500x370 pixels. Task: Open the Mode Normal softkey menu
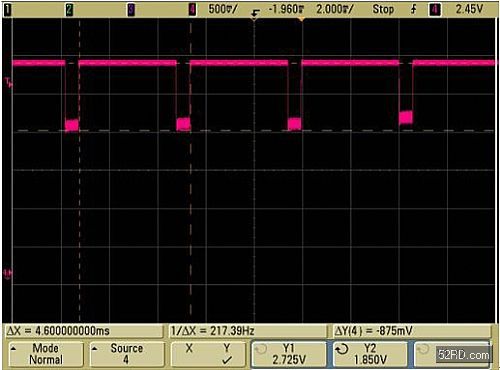(x=46, y=354)
